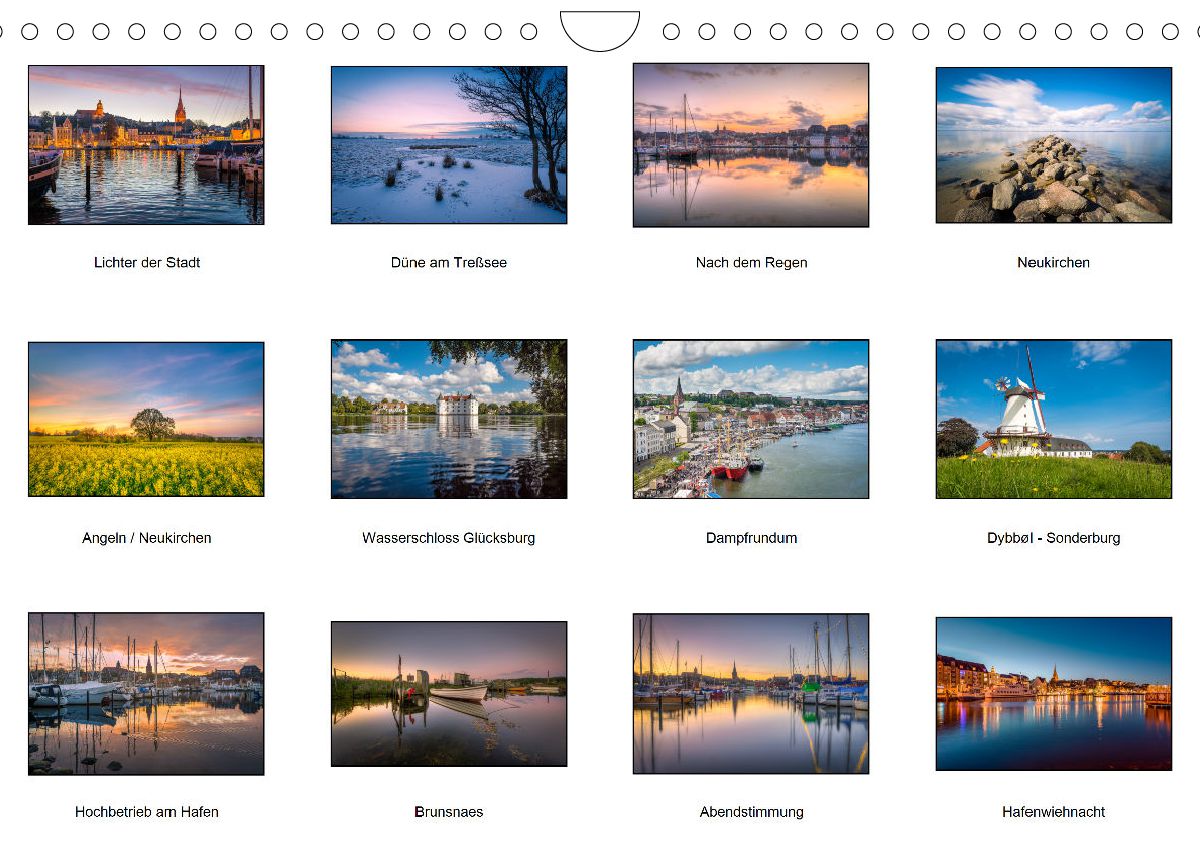Open the Hochbetrieb am Hafen photo
The image size is (1200, 855).
146,694
